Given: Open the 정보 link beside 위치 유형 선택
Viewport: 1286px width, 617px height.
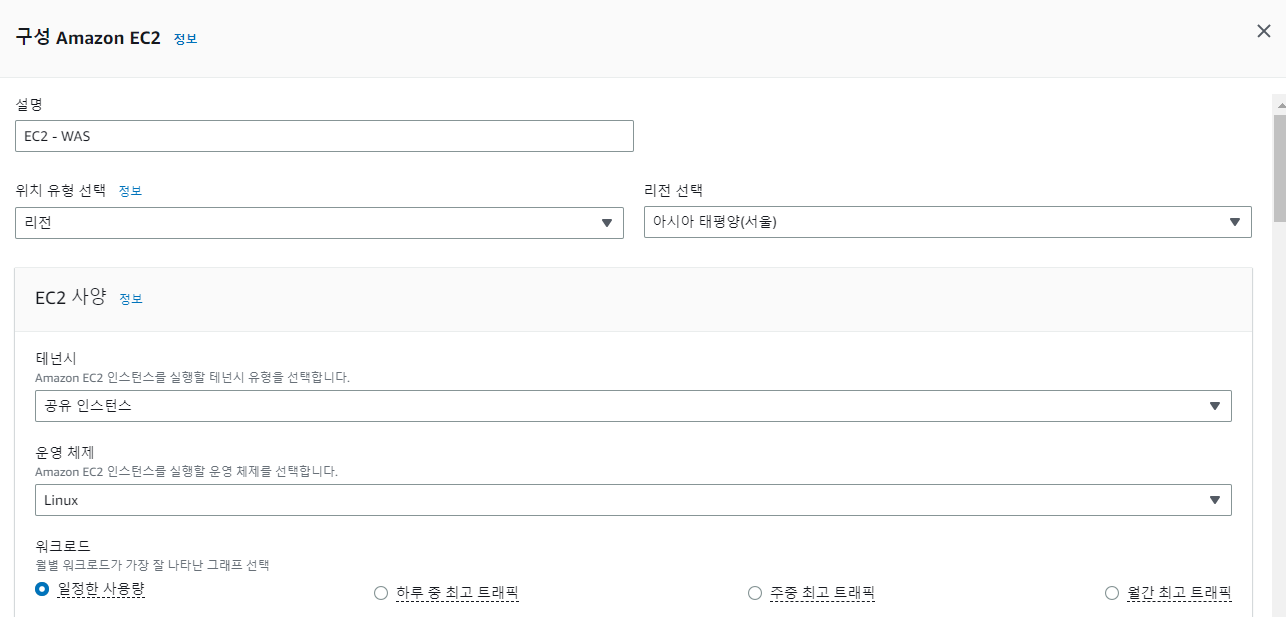Looking at the screenshot, I should pyautogui.click(x=130, y=191).
